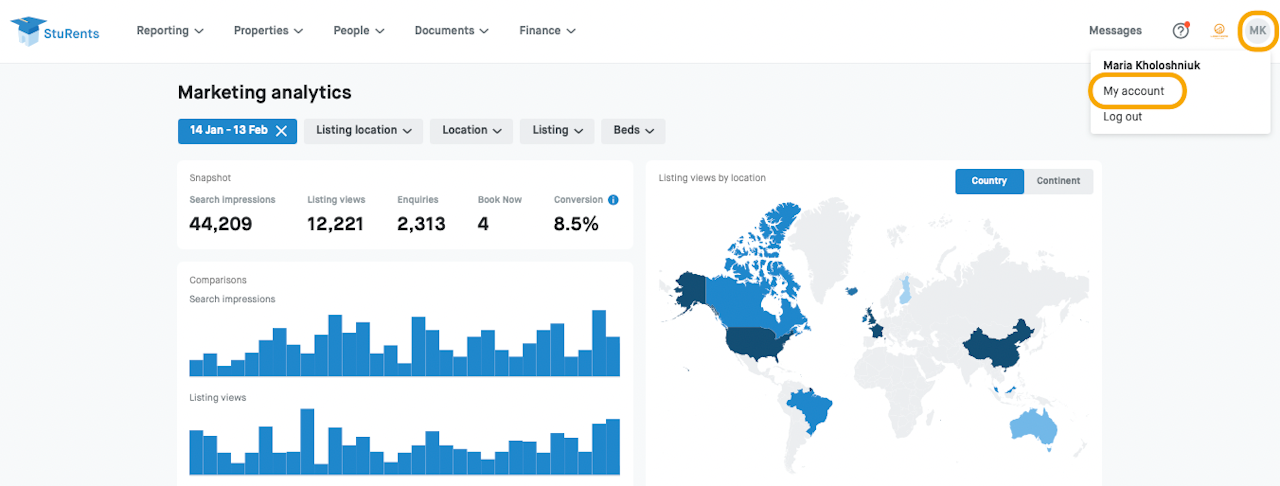Click the Conversion info icon

click(x=613, y=200)
